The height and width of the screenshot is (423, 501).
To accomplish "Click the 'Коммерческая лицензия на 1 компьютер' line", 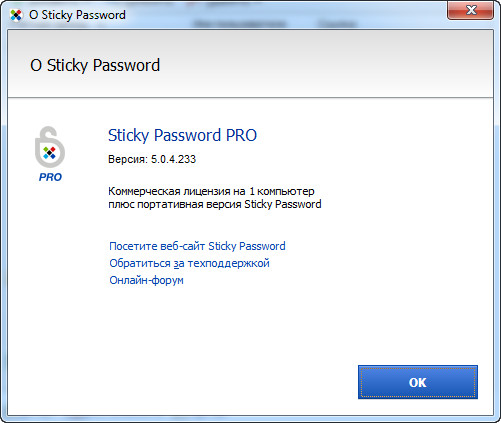I will [x=211, y=191].
